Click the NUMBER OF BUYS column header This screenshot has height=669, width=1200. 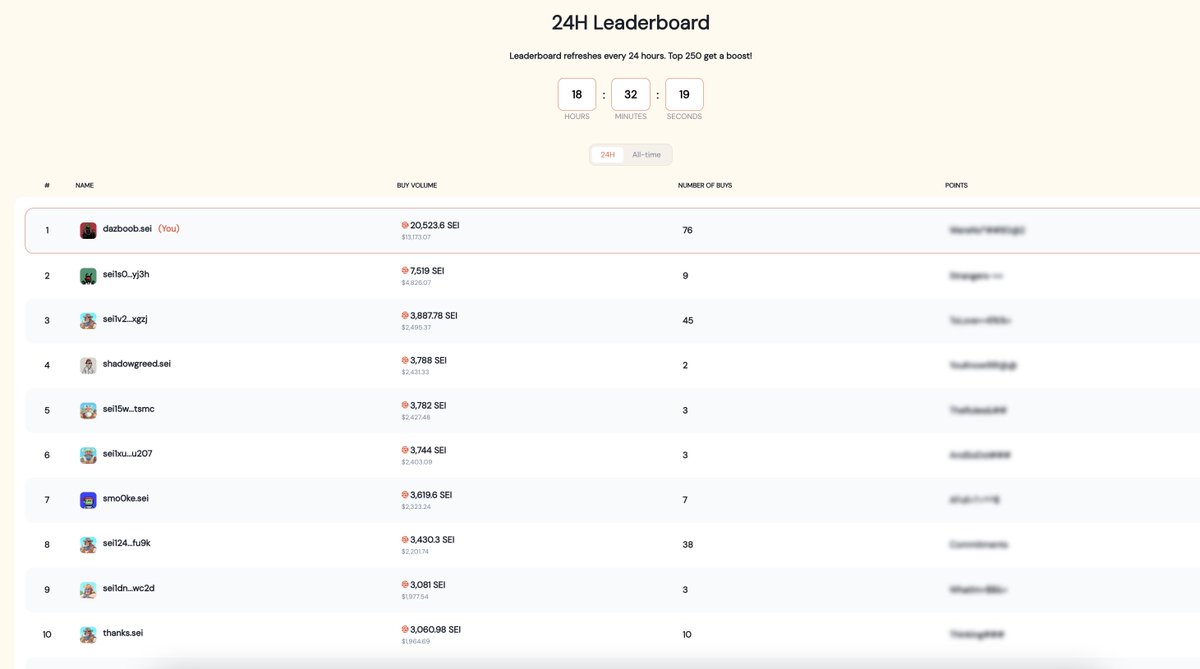click(x=705, y=185)
